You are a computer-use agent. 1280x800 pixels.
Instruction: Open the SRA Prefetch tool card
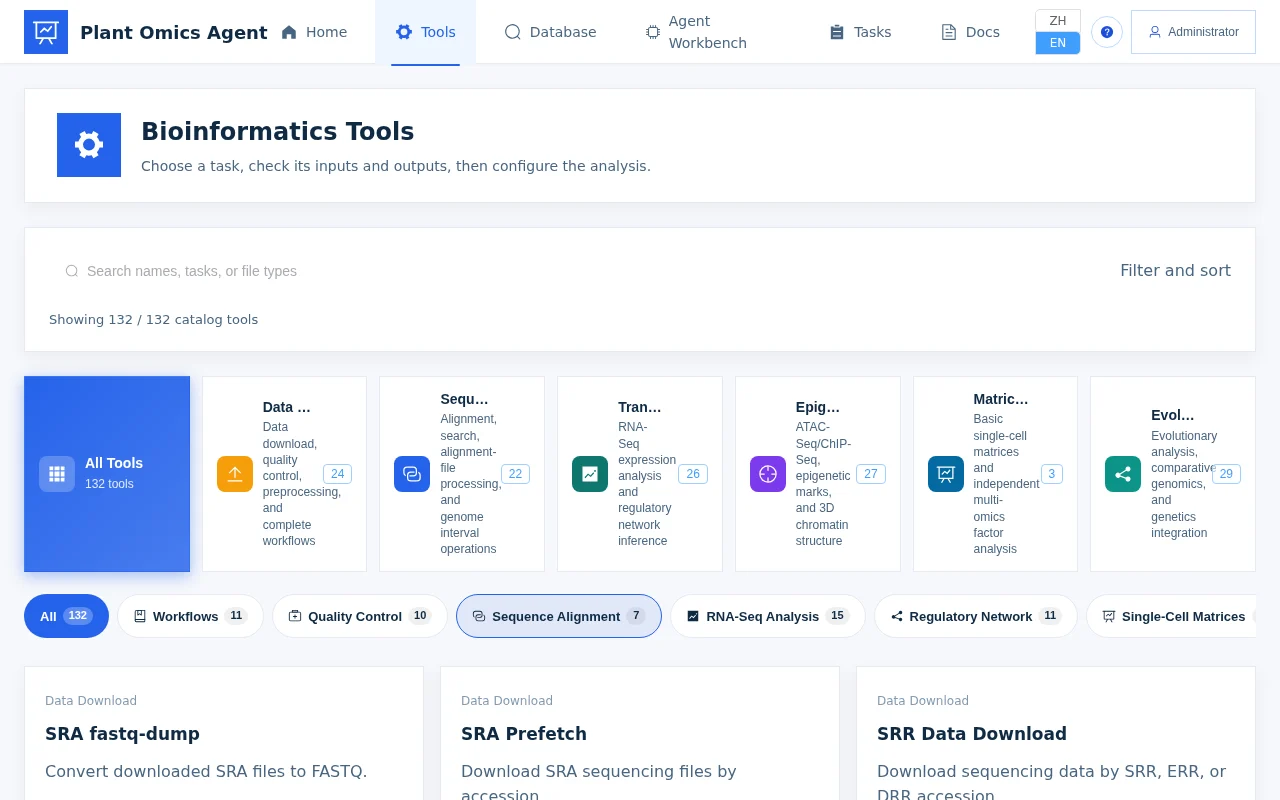[x=640, y=733]
